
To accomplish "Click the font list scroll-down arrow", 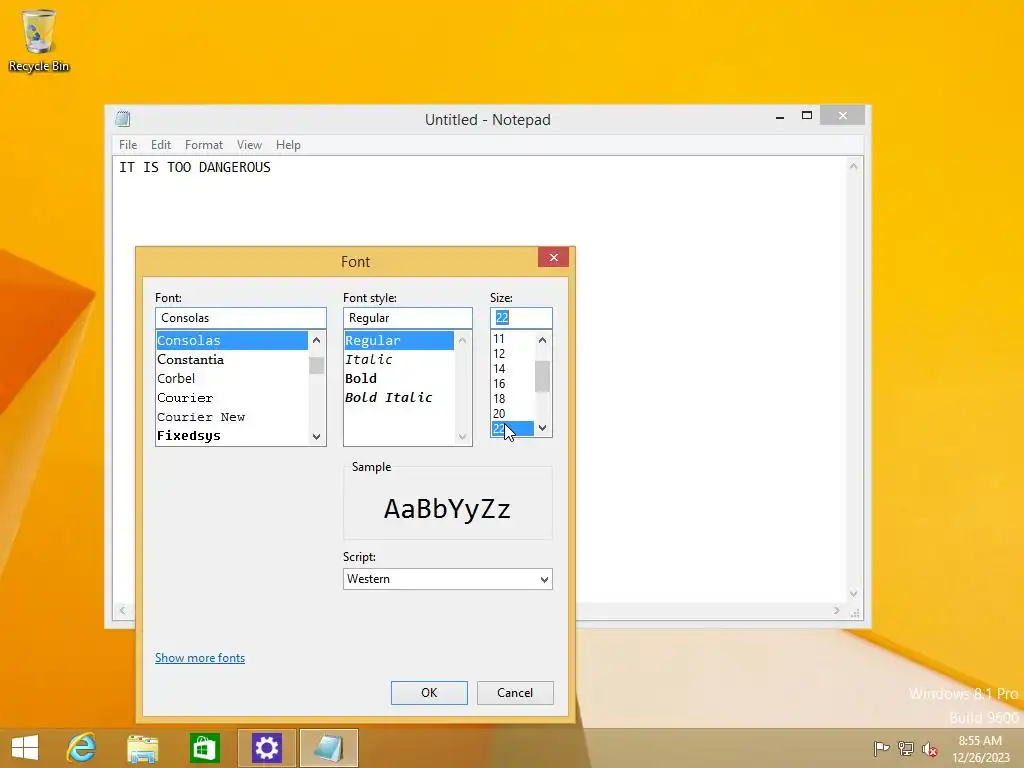I will (x=317, y=436).
